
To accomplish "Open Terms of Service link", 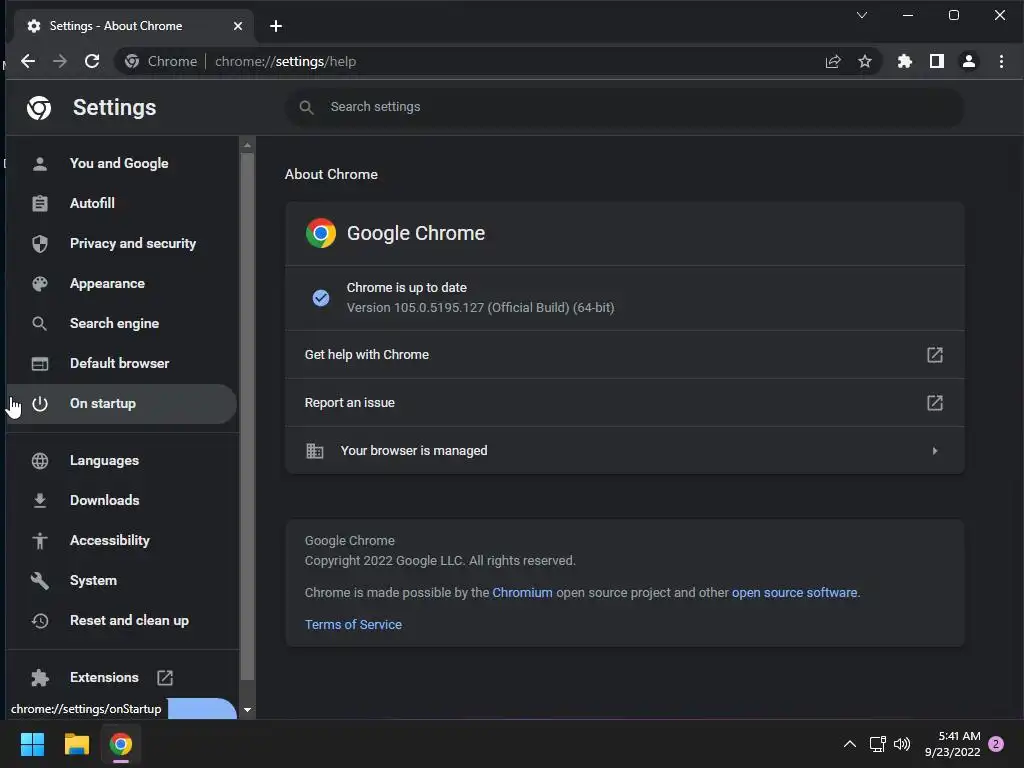I will click(x=353, y=624).
